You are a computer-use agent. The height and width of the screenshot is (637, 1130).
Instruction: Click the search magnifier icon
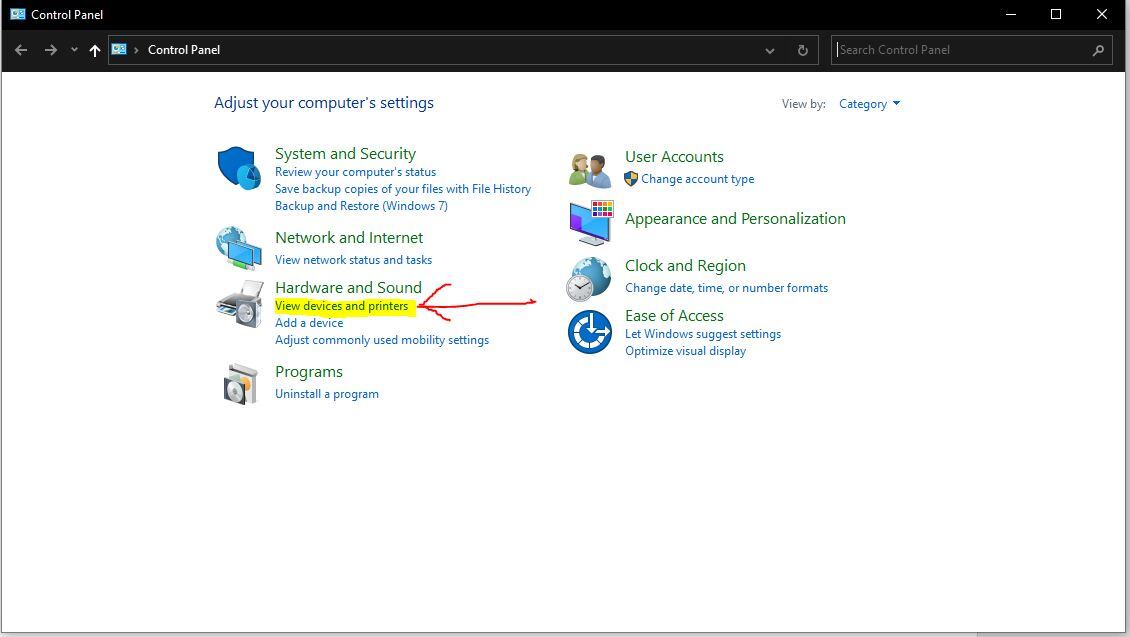tap(1098, 50)
